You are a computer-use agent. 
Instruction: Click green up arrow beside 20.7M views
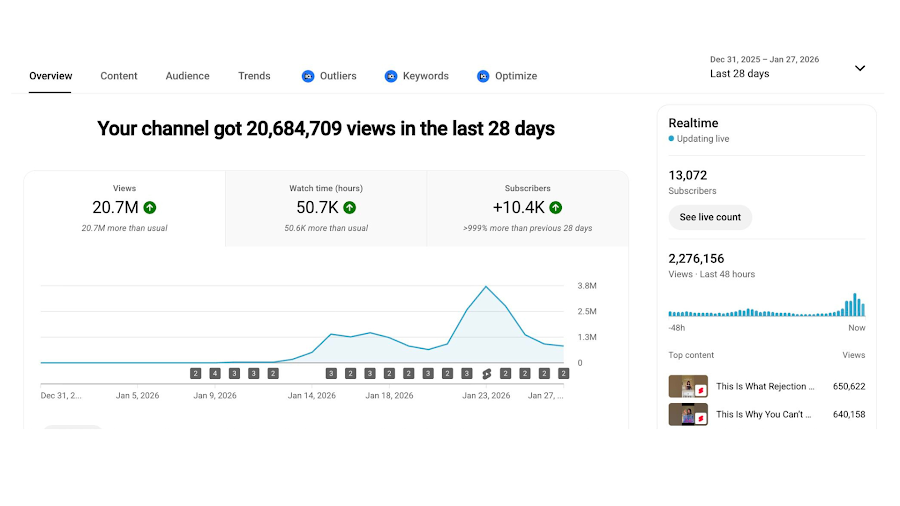(150, 208)
